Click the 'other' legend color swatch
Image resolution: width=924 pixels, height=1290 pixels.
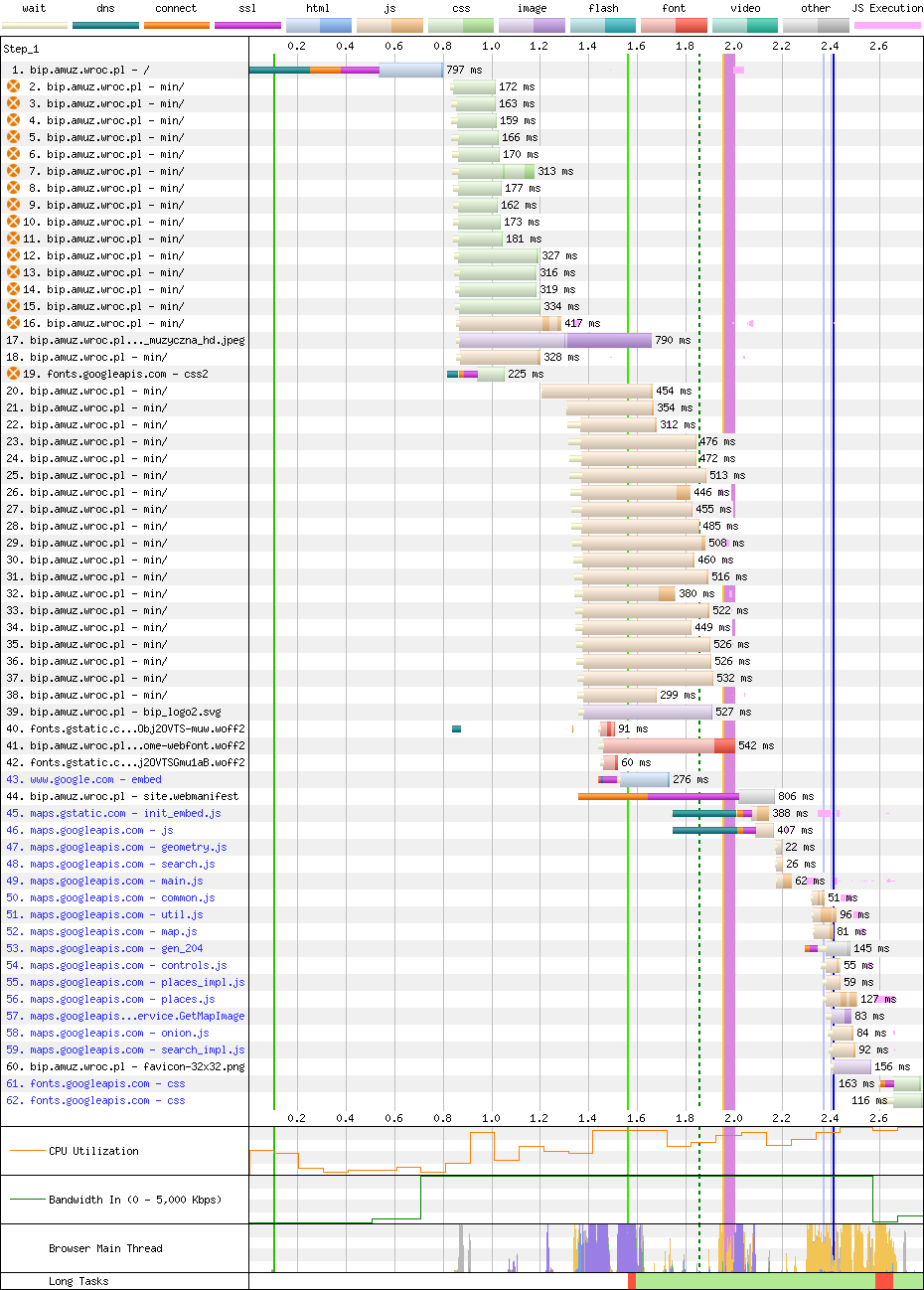pos(816,25)
